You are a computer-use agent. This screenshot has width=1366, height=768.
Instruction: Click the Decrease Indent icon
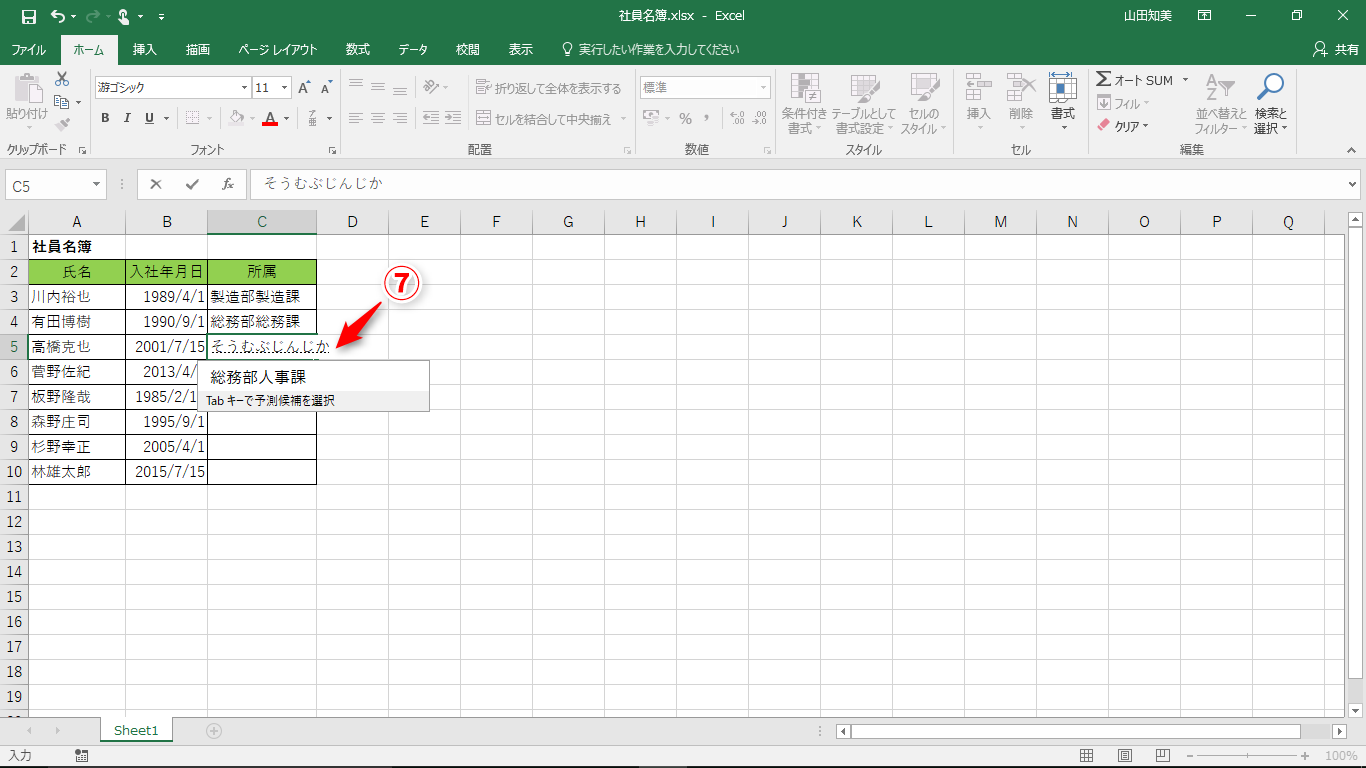pos(431,118)
